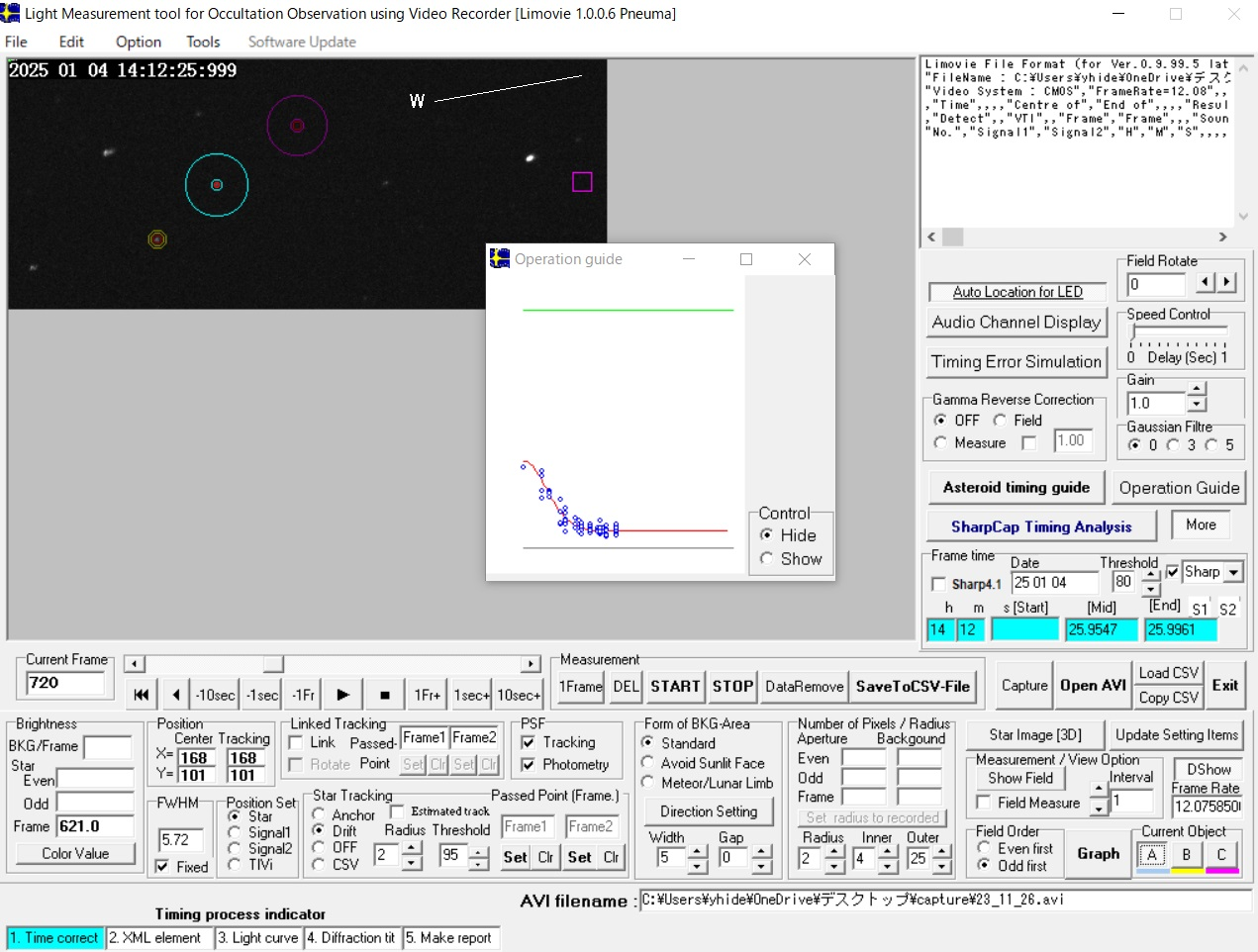Open the Option menu
The image size is (1258, 952).
[x=138, y=42]
